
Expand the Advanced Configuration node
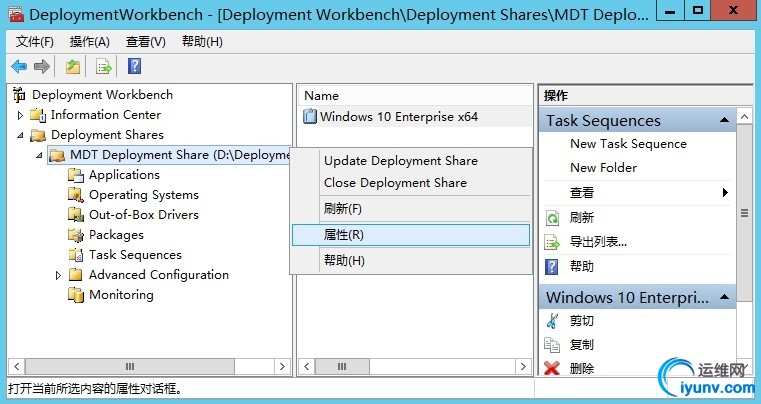pos(58,275)
